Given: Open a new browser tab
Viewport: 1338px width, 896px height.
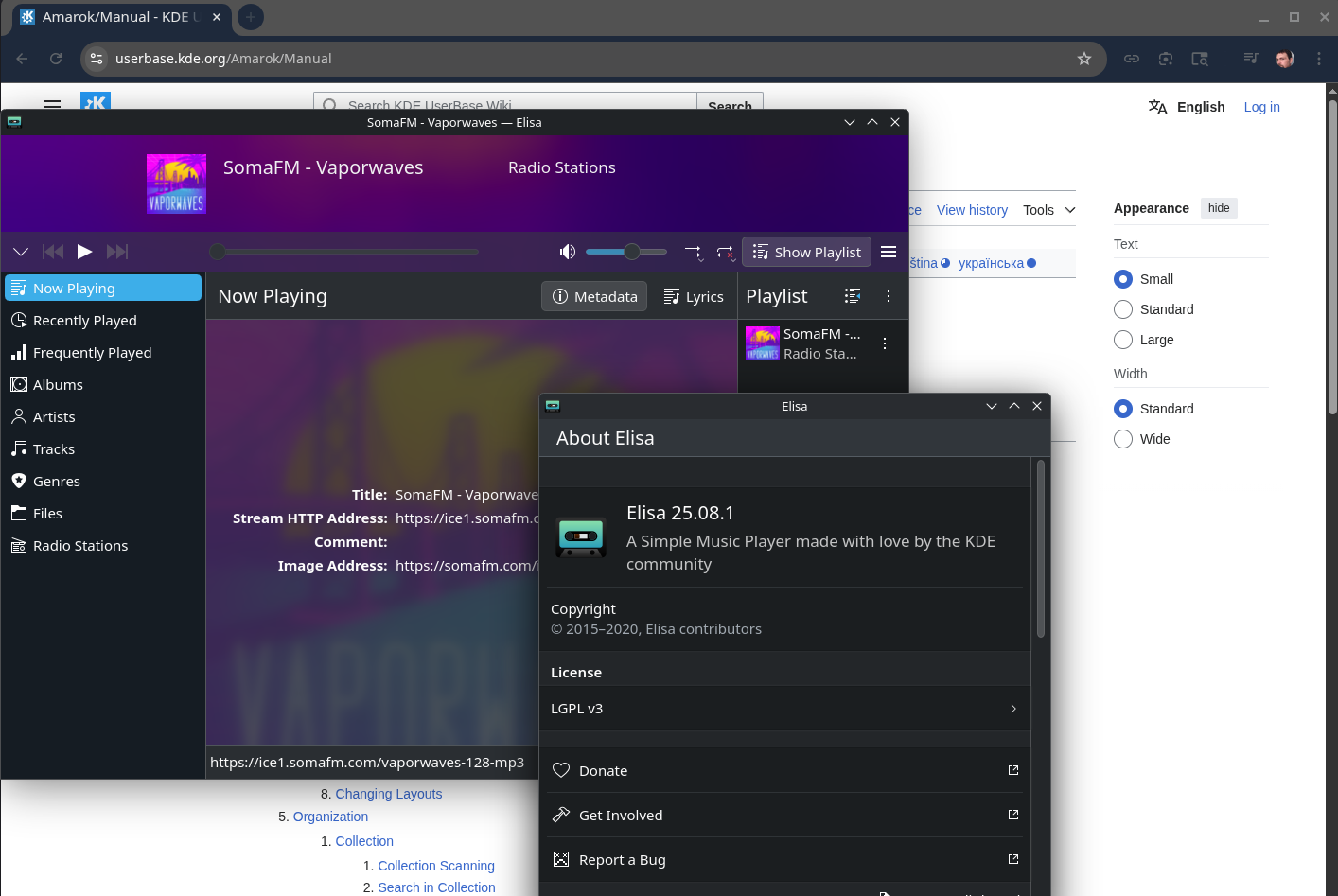Looking at the screenshot, I should (x=251, y=17).
